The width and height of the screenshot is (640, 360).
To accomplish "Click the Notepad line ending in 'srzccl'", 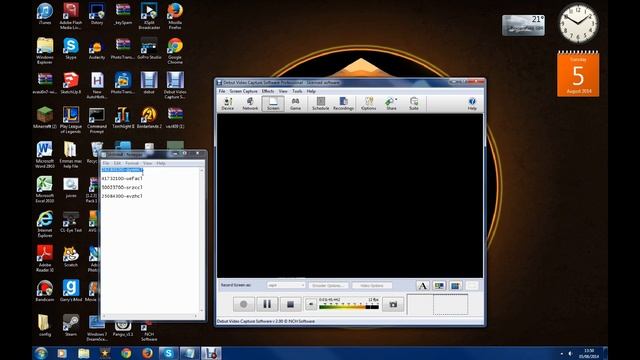I will pyautogui.click(x=122, y=187).
